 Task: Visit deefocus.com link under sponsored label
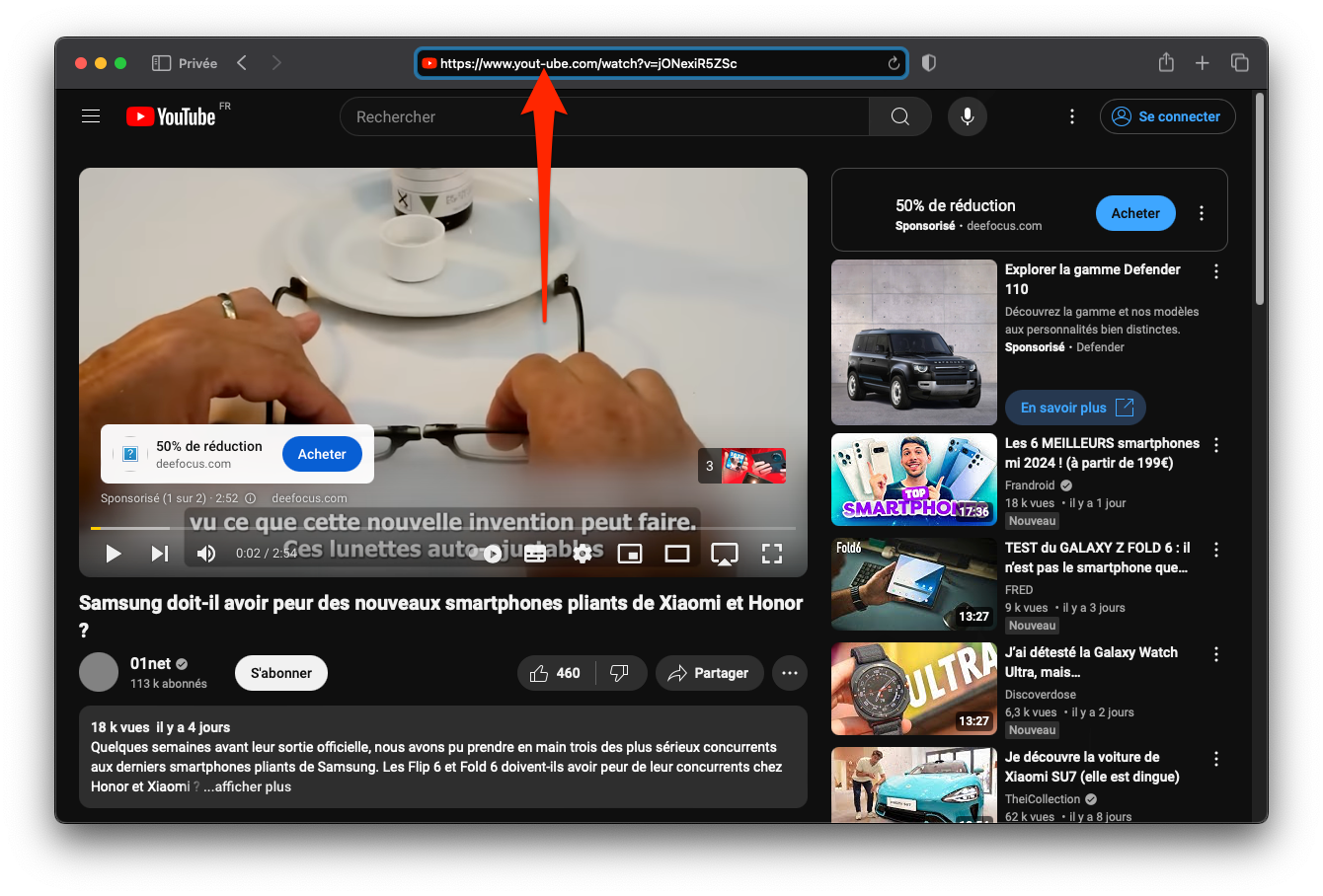[309, 498]
